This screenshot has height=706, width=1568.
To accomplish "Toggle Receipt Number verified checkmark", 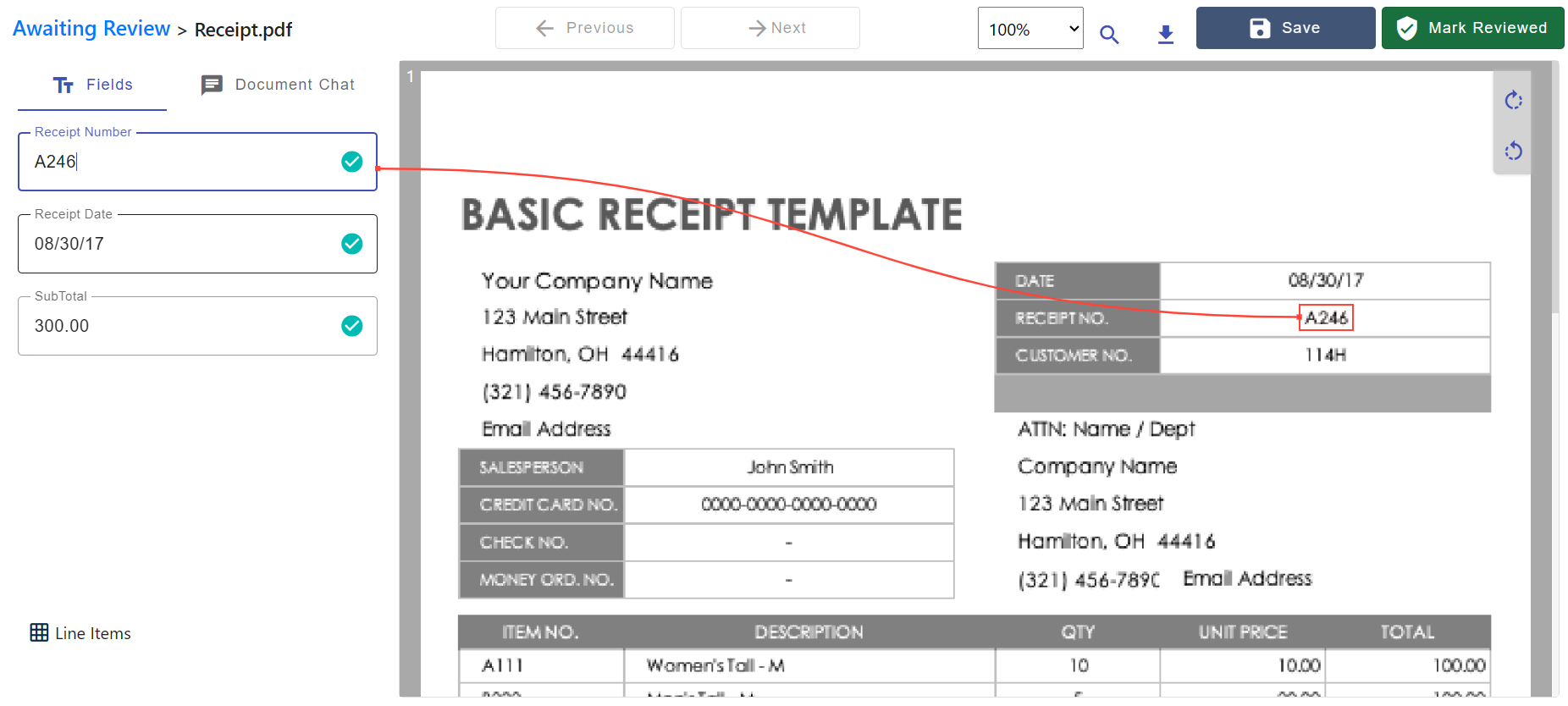I will point(352,162).
